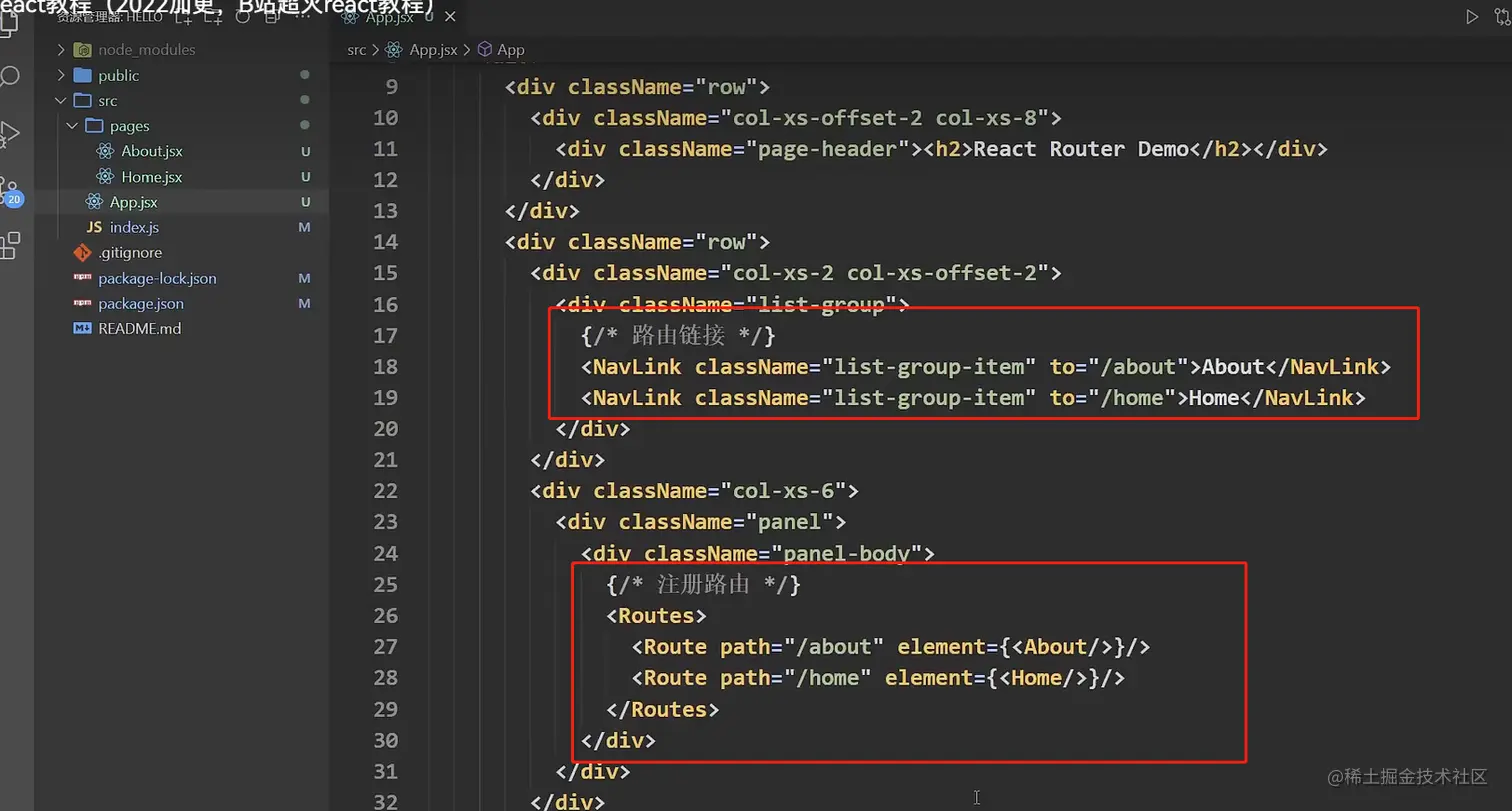Click the M status badge on index.js row
The image size is (1512, 811).
click(305, 228)
